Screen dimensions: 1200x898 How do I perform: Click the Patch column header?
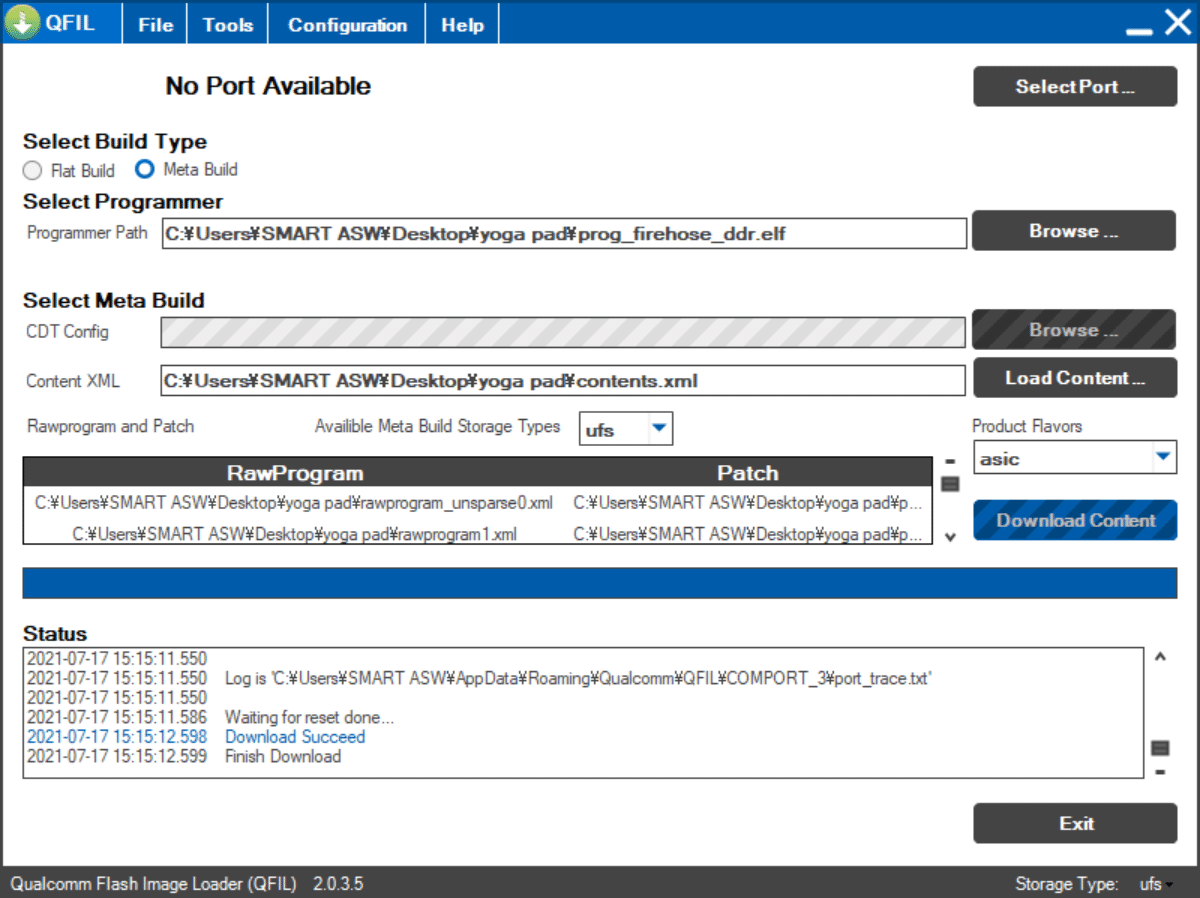(748, 473)
